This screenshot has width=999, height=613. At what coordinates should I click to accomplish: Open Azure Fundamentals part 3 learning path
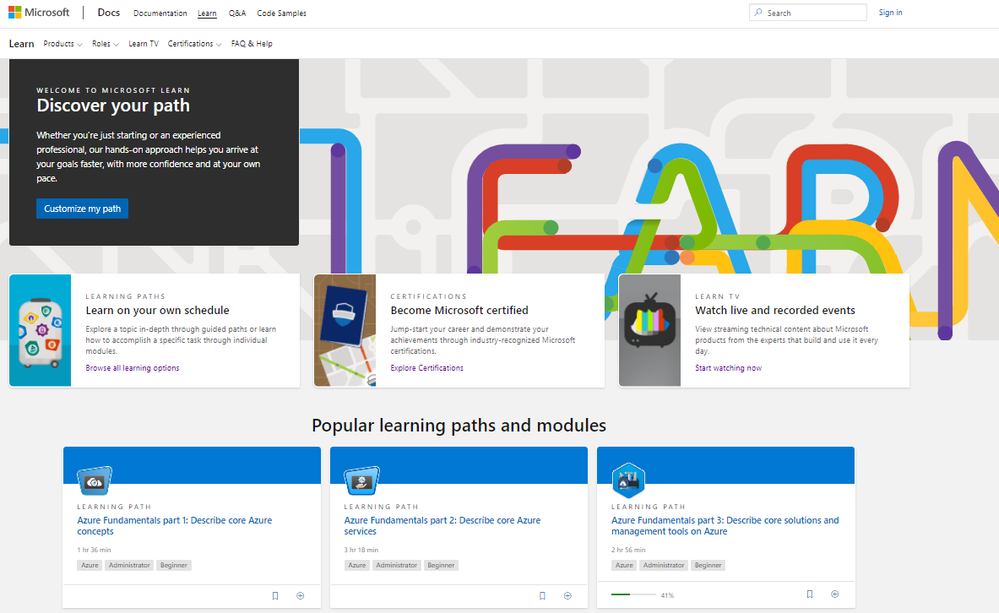pyautogui.click(x=725, y=526)
